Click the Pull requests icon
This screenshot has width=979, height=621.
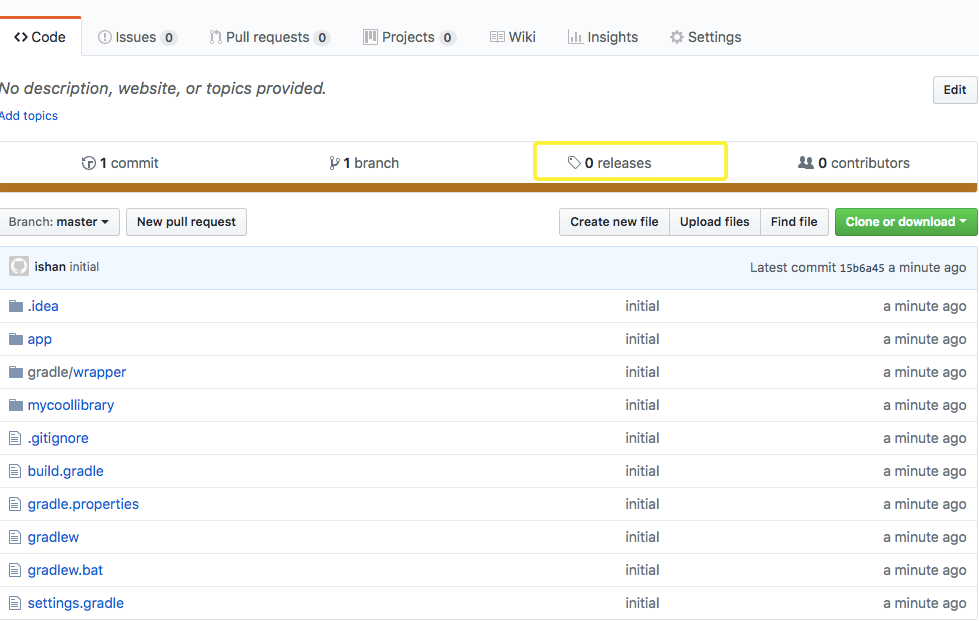point(214,37)
